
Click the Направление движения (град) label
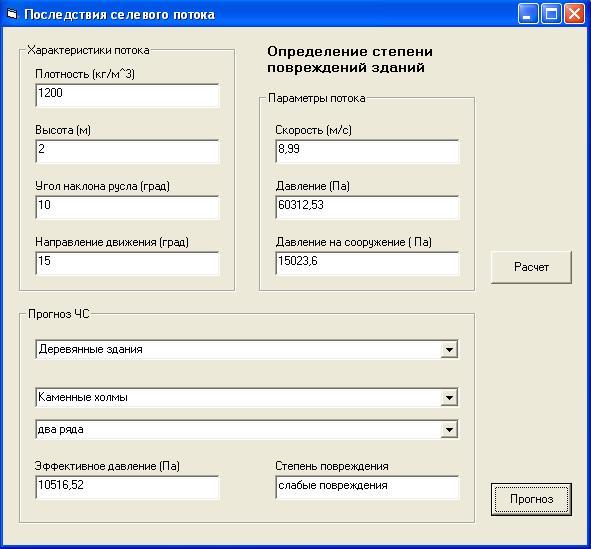[x=112, y=242]
